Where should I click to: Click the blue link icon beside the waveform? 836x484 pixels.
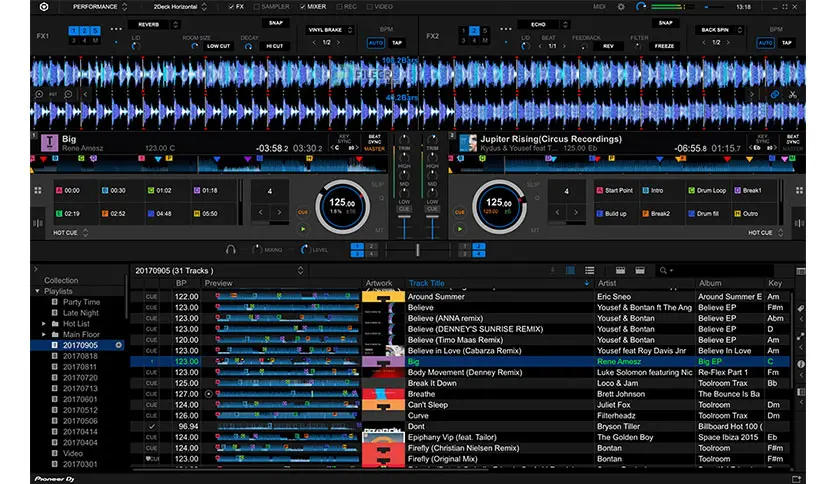tap(773, 95)
